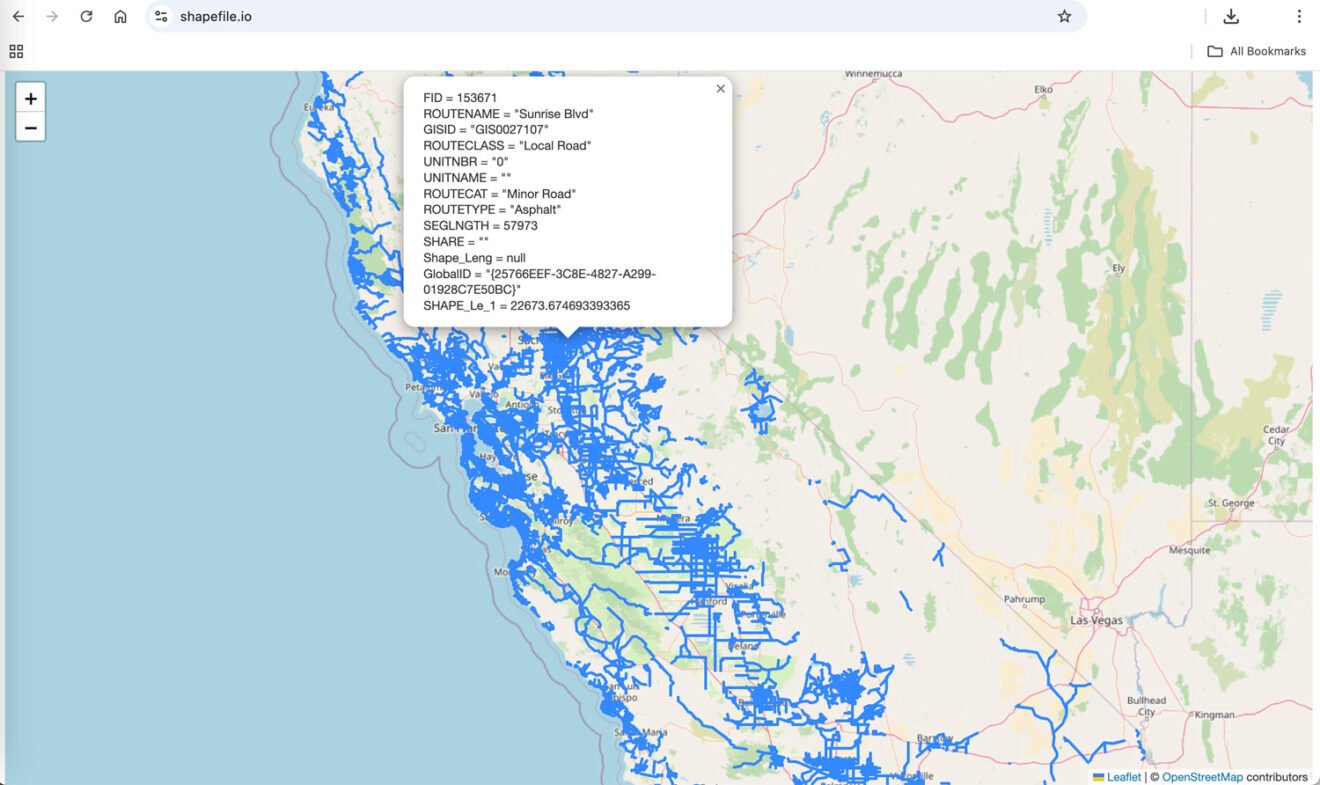Toggle the bookmark star for this page

1066,16
